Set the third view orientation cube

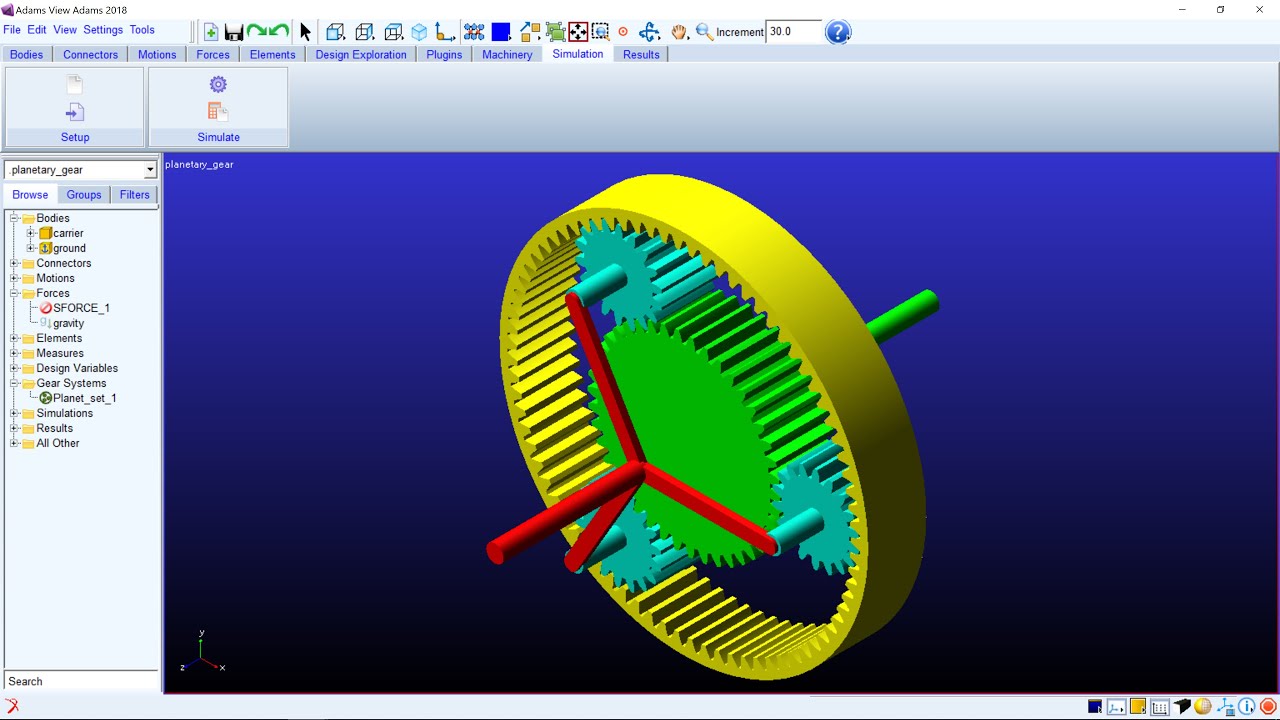click(393, 32)
